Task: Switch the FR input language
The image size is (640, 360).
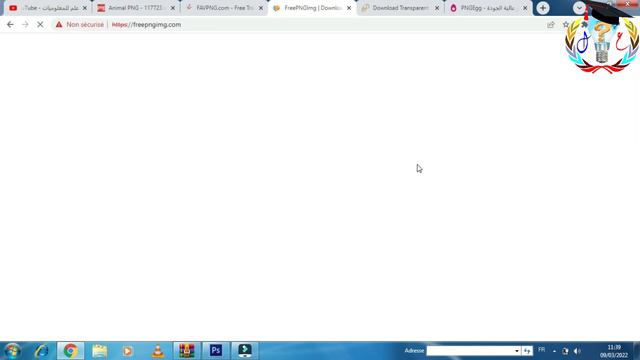Action: (542, 350)
